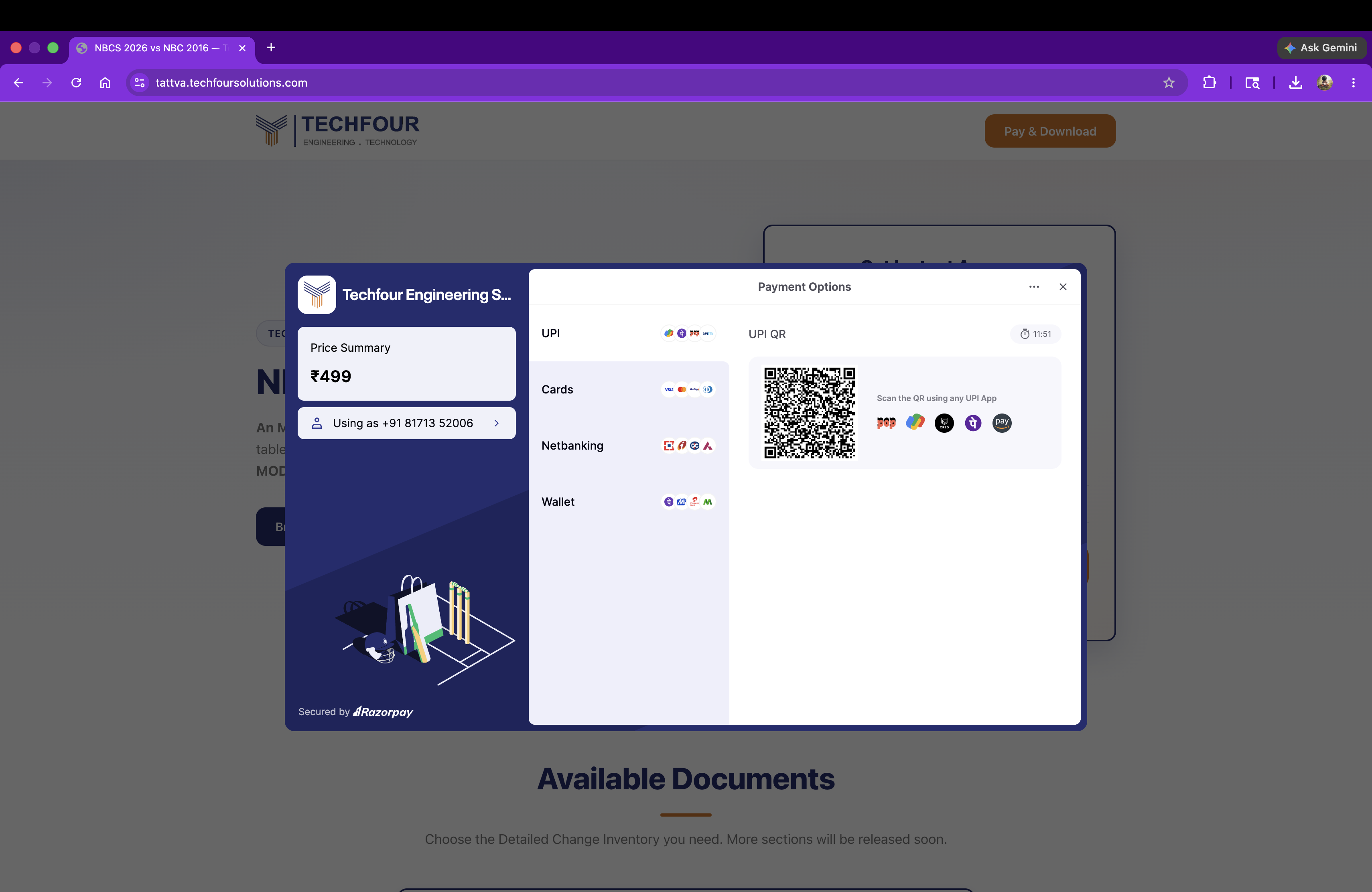Click the Techfour logo in Razorpay panel

click(x=317, y=294)
